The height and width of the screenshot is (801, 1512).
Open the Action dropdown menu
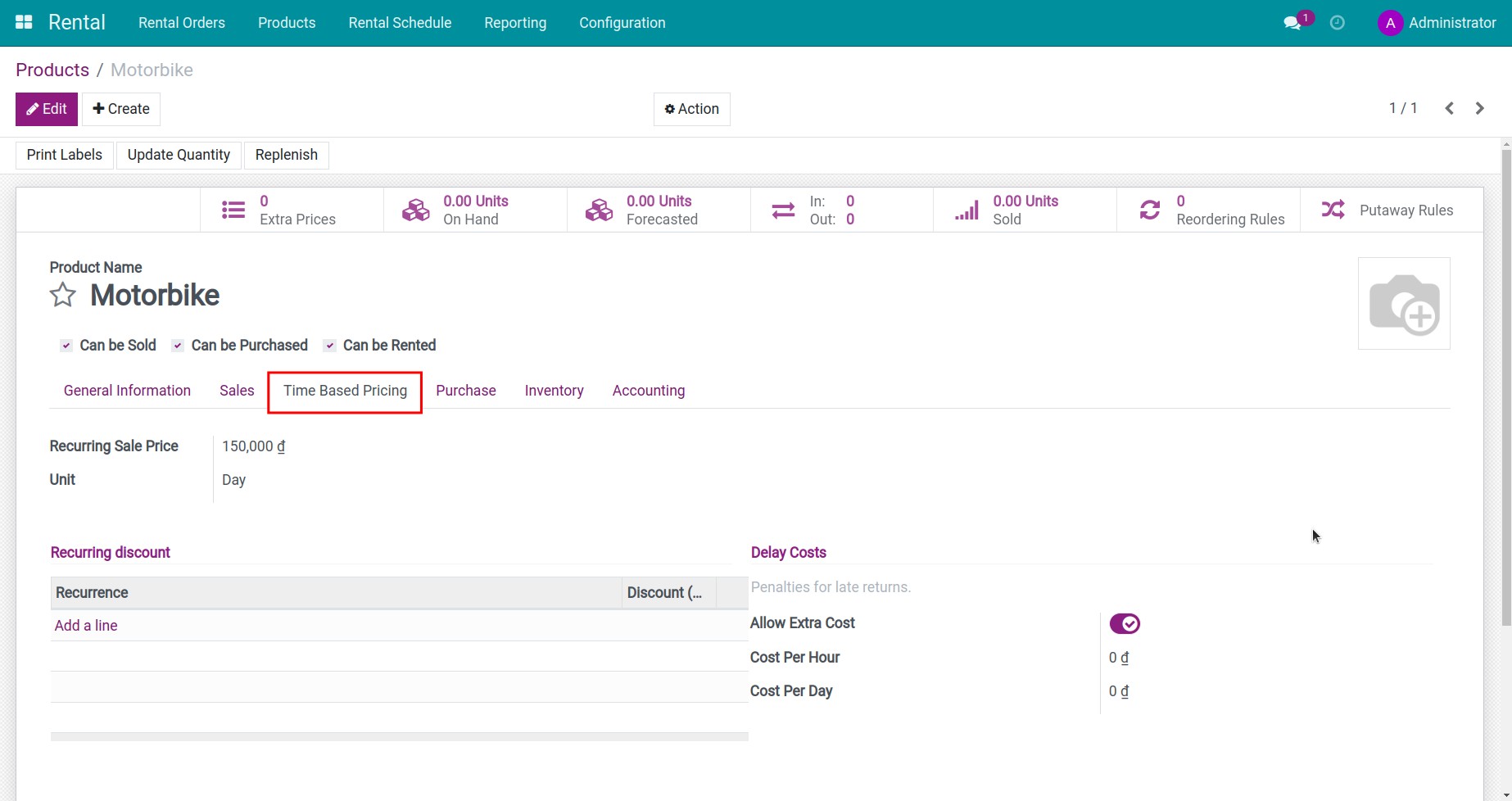click(691, 109)
